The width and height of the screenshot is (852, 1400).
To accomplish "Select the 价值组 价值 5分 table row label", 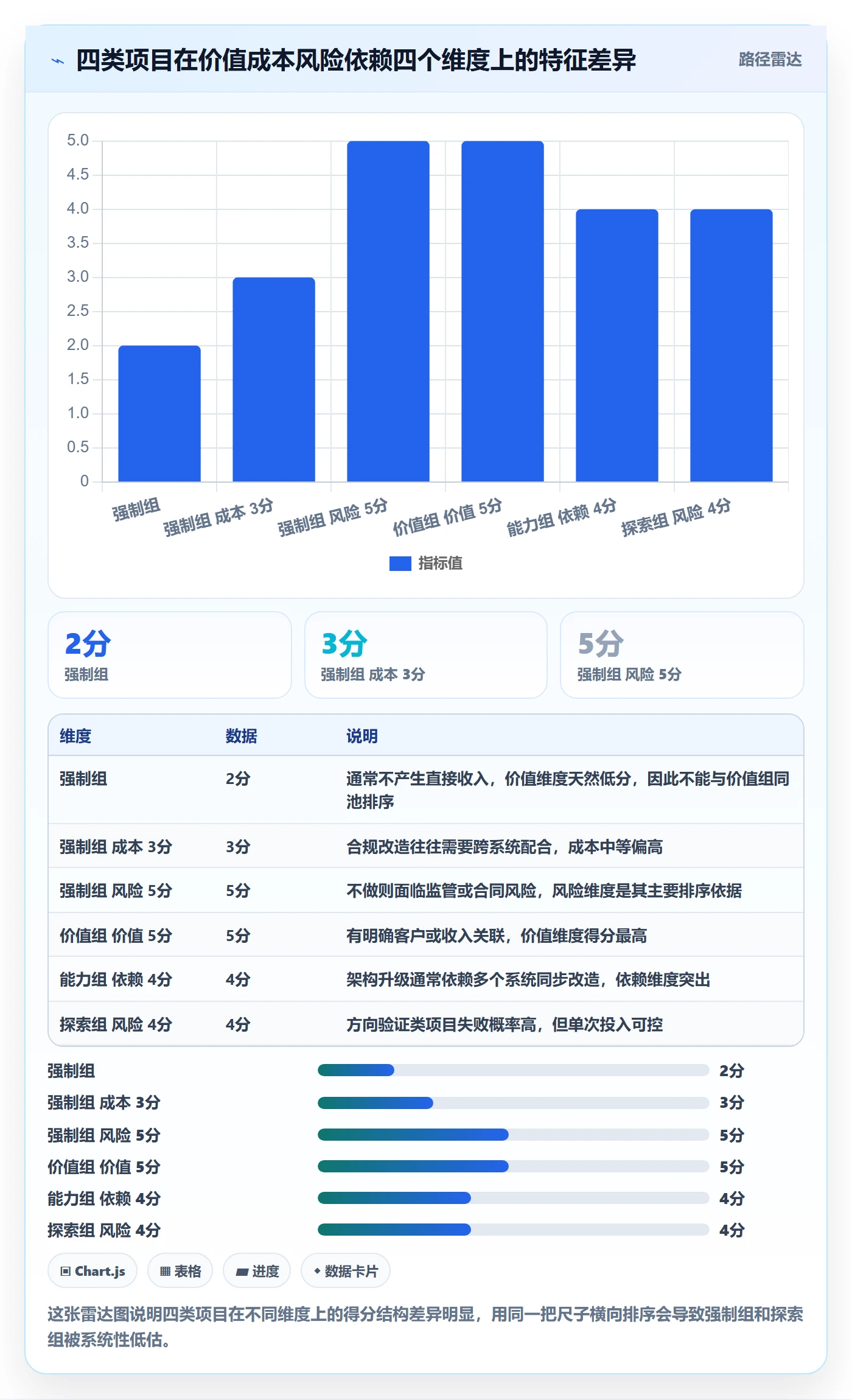I will [116, 936].
